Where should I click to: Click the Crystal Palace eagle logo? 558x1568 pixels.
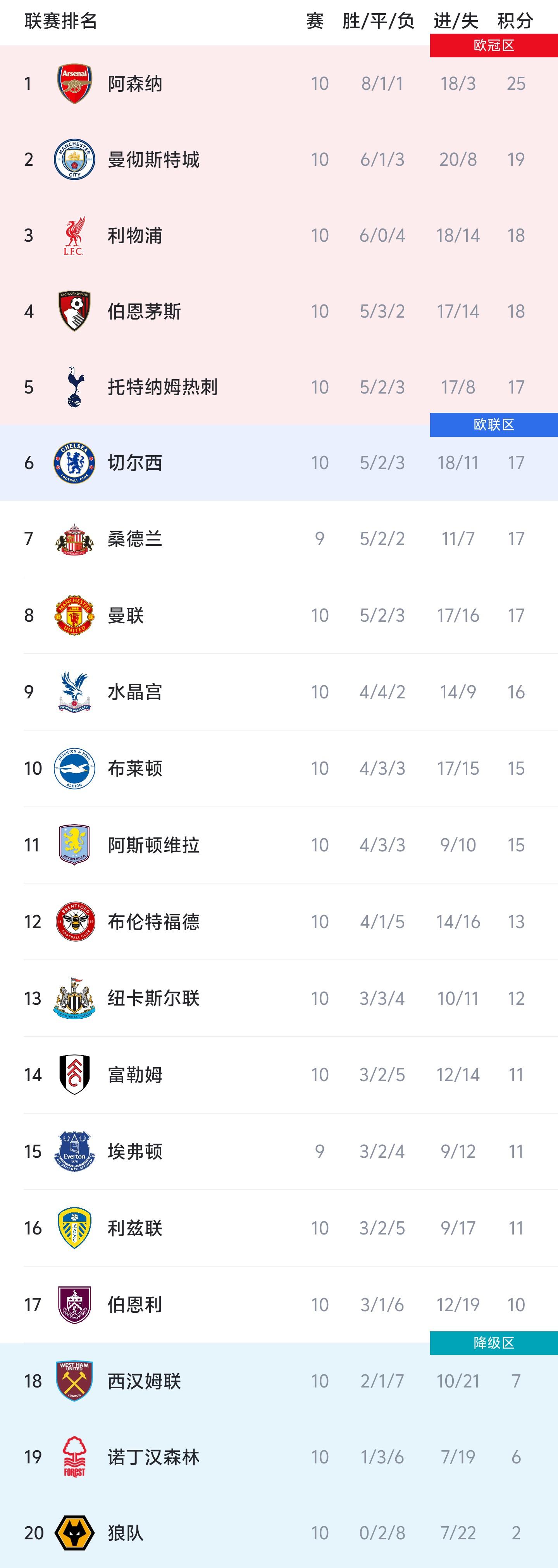coord(74,691)
